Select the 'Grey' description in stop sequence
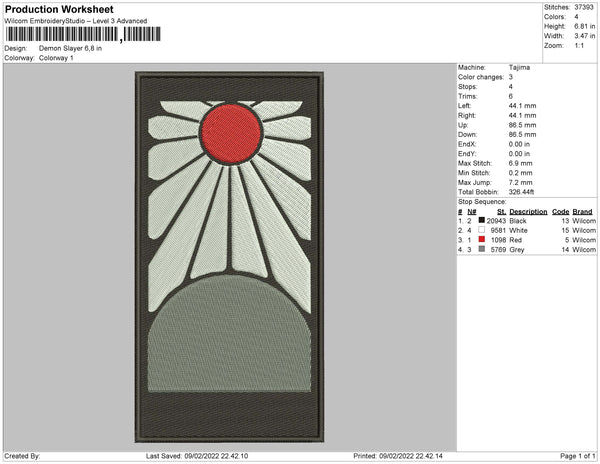 click(x=517, y=250)
